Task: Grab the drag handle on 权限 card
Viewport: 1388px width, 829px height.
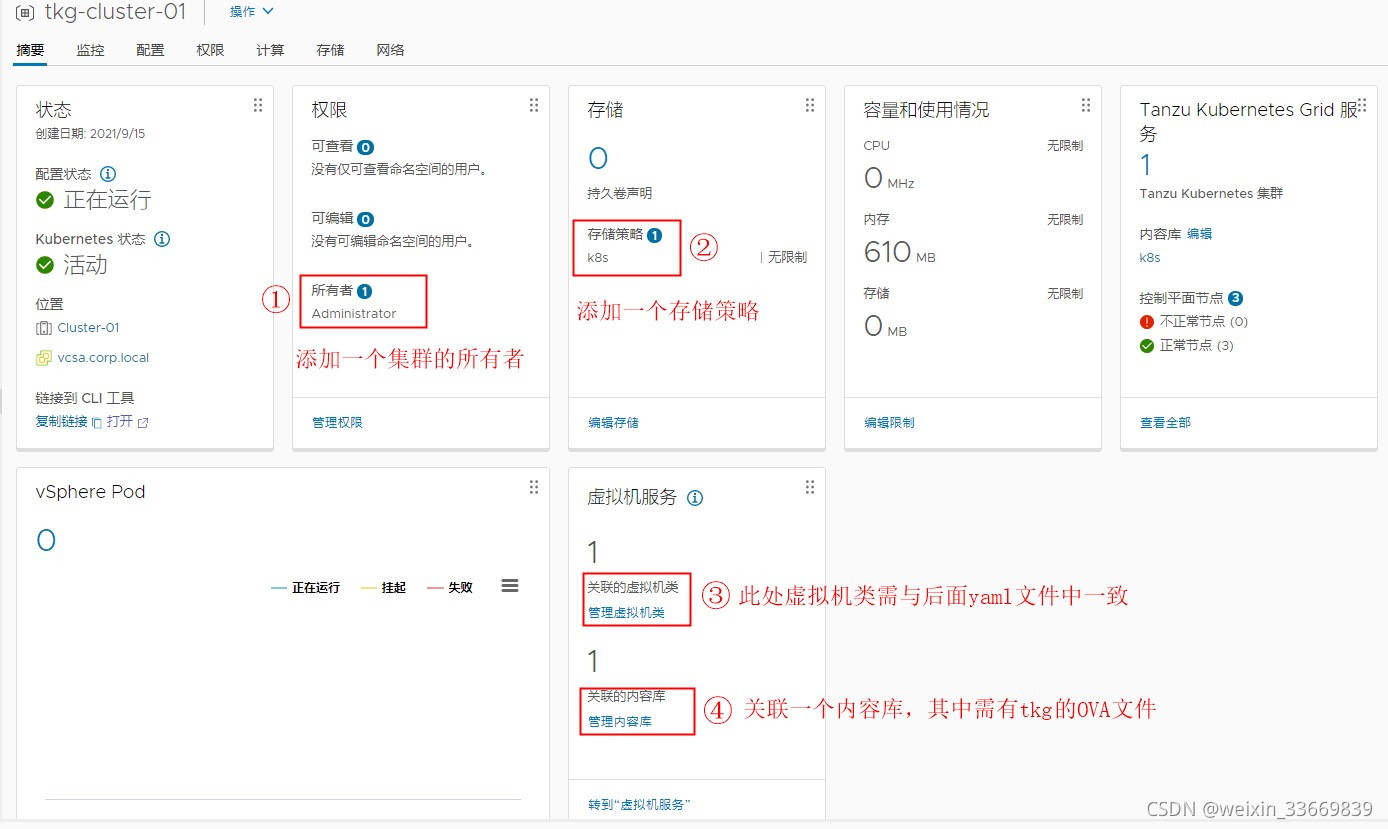Action: [533, 105]
